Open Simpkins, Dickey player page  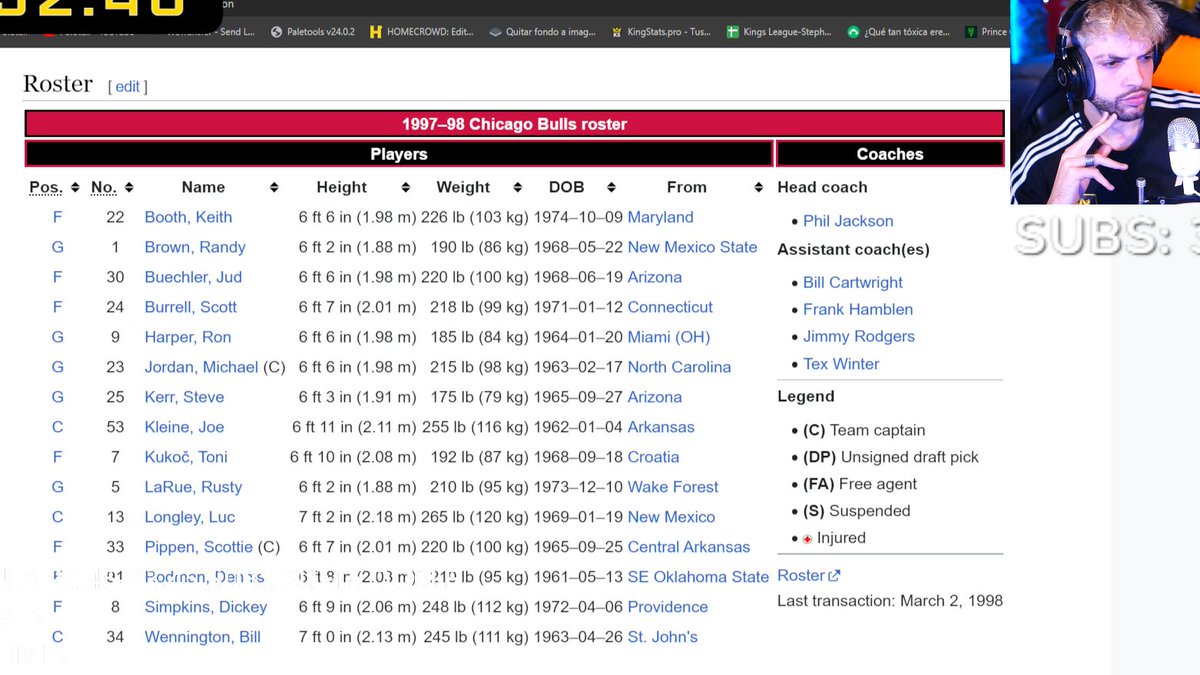pos(206,607)
